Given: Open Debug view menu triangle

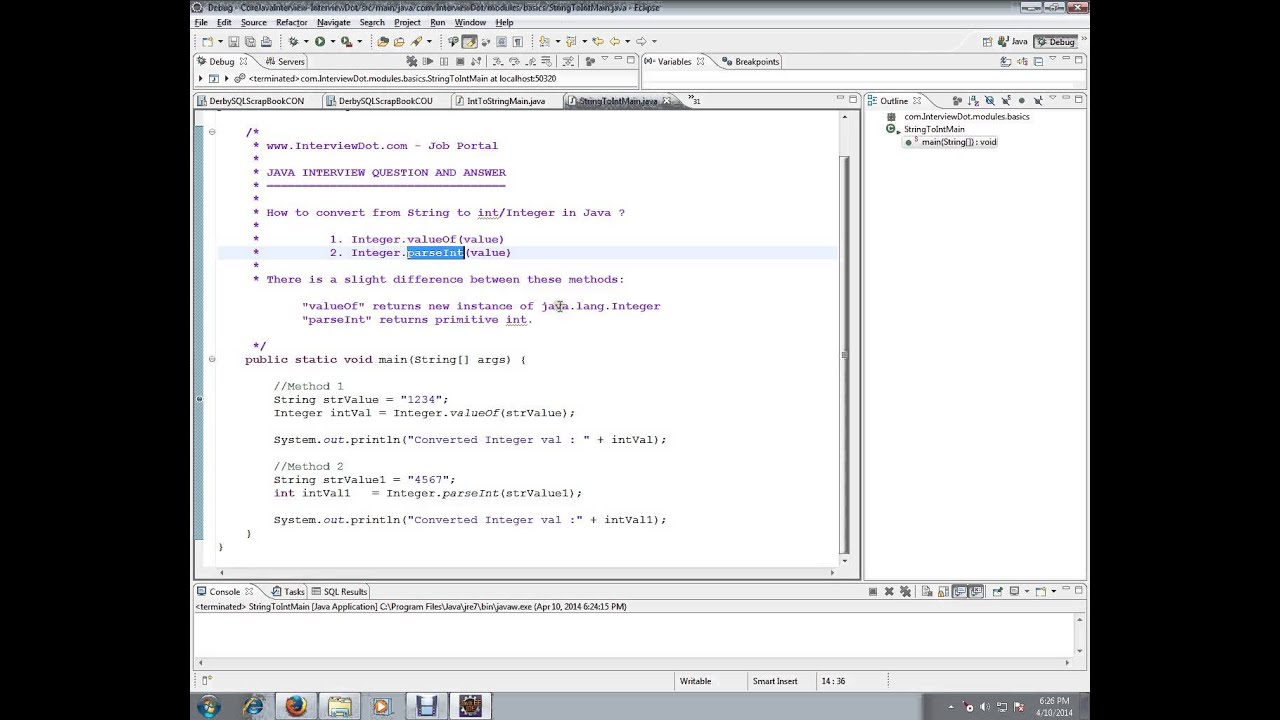Looking at the screenshot, I should 604,58.
